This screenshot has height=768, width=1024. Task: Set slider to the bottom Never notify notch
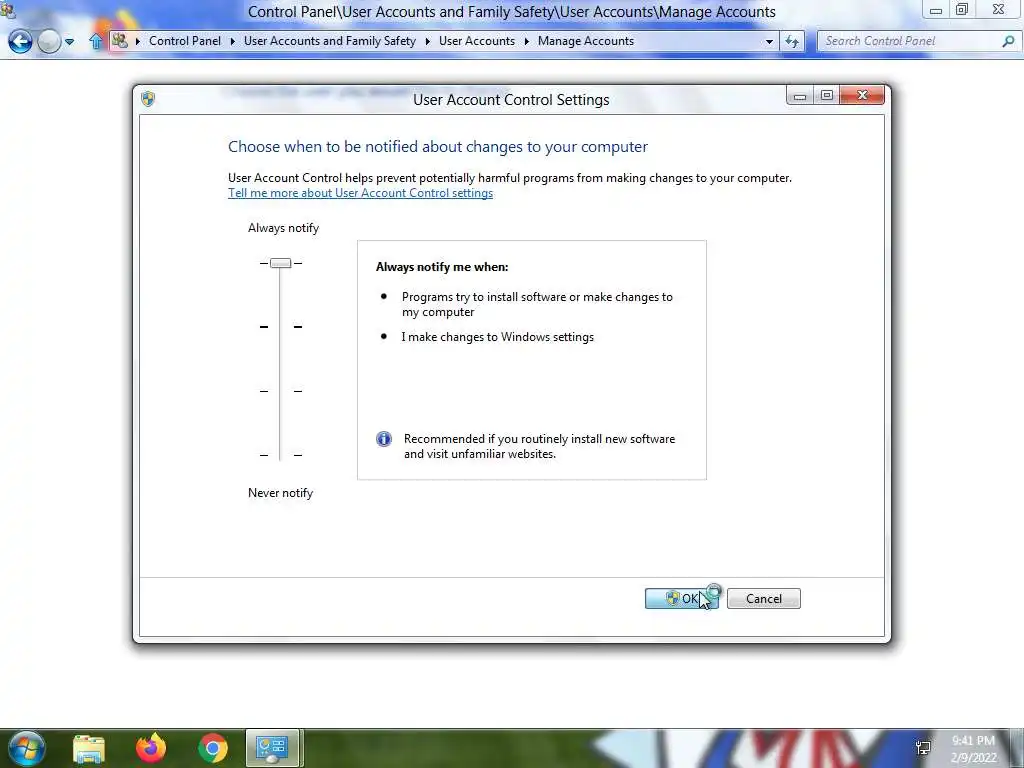click(x=280, y=455)
